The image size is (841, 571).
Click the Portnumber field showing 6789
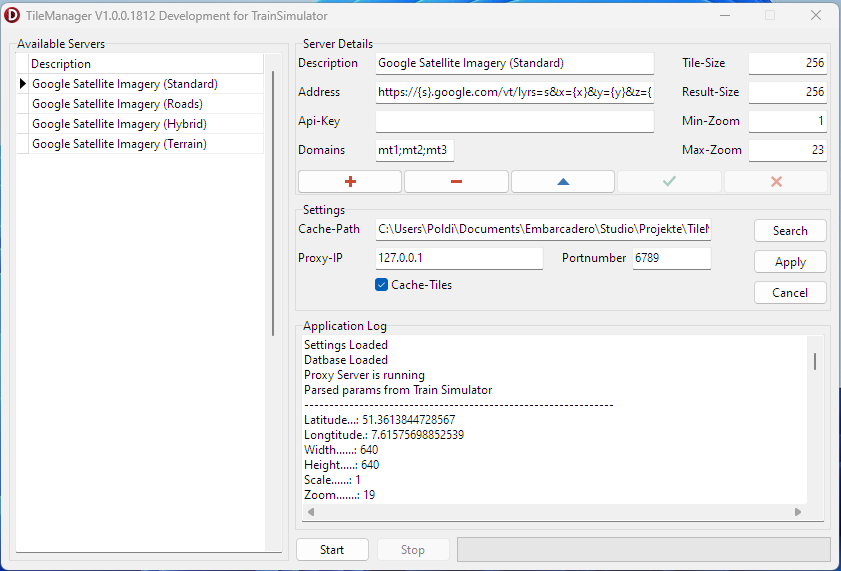(672, 258)
